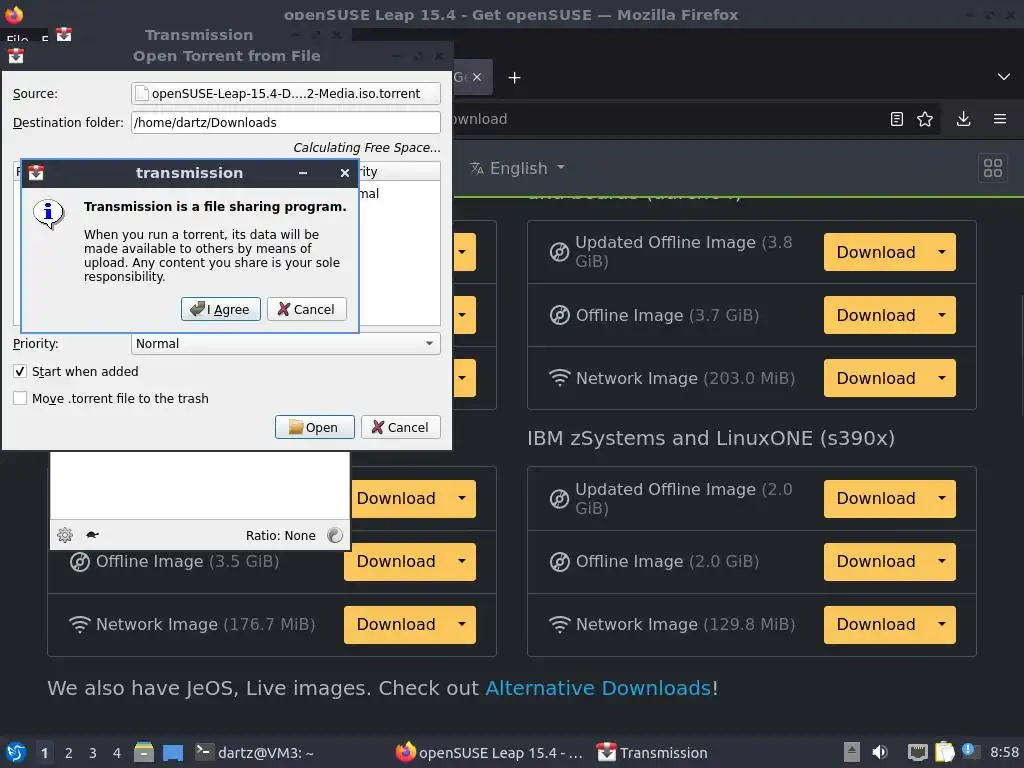Toggle turtle alternative speed limits
The image size is (1024, 768).
(x=92, y=535)
